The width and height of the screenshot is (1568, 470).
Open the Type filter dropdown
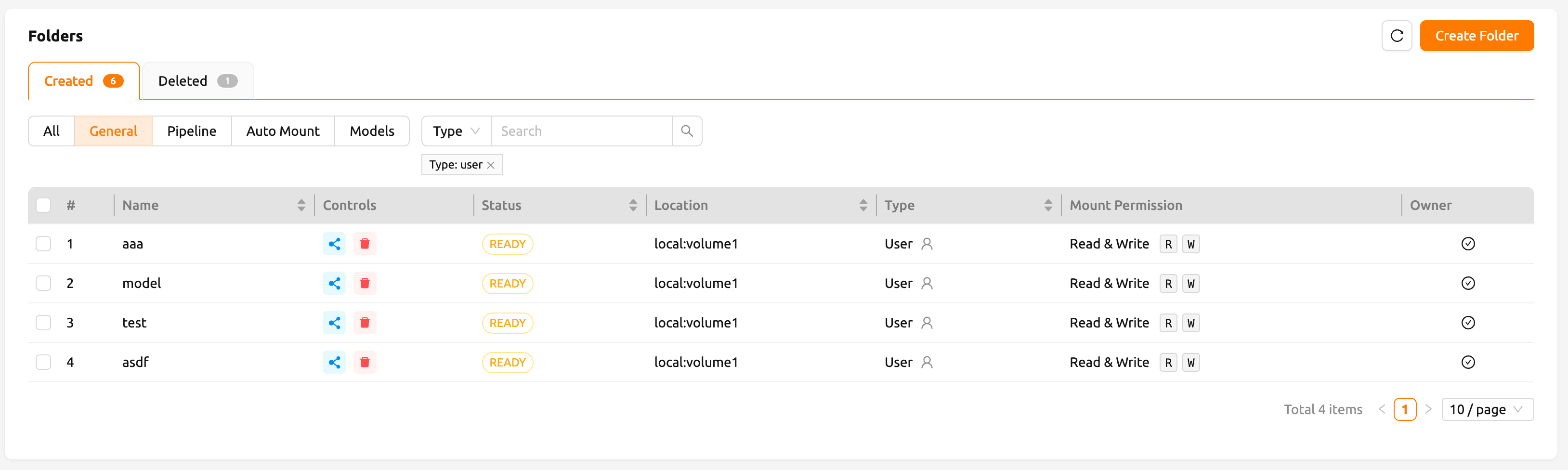pos(457,131)
